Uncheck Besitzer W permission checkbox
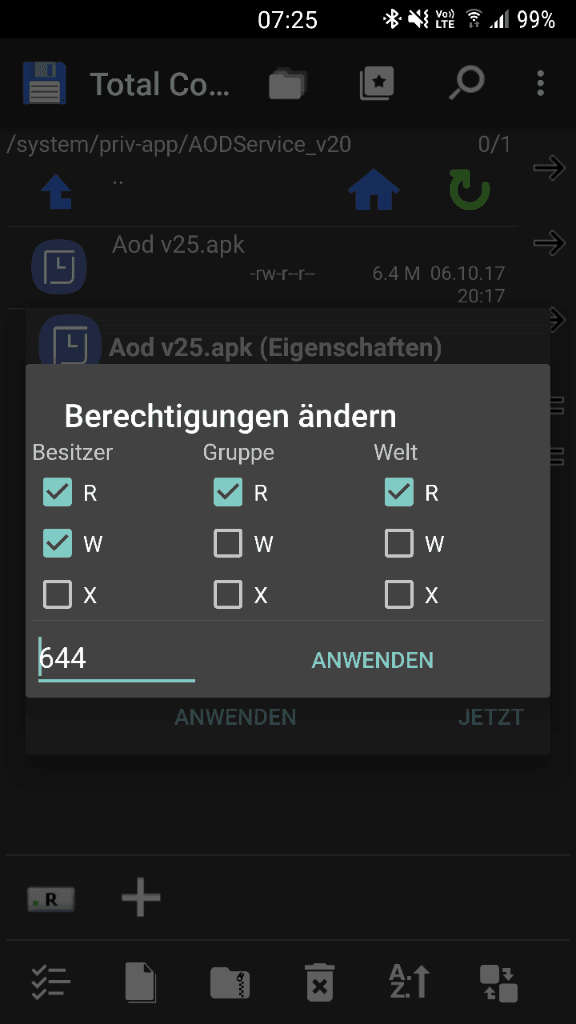The image size is (576, 1024). tap(57, 543)
